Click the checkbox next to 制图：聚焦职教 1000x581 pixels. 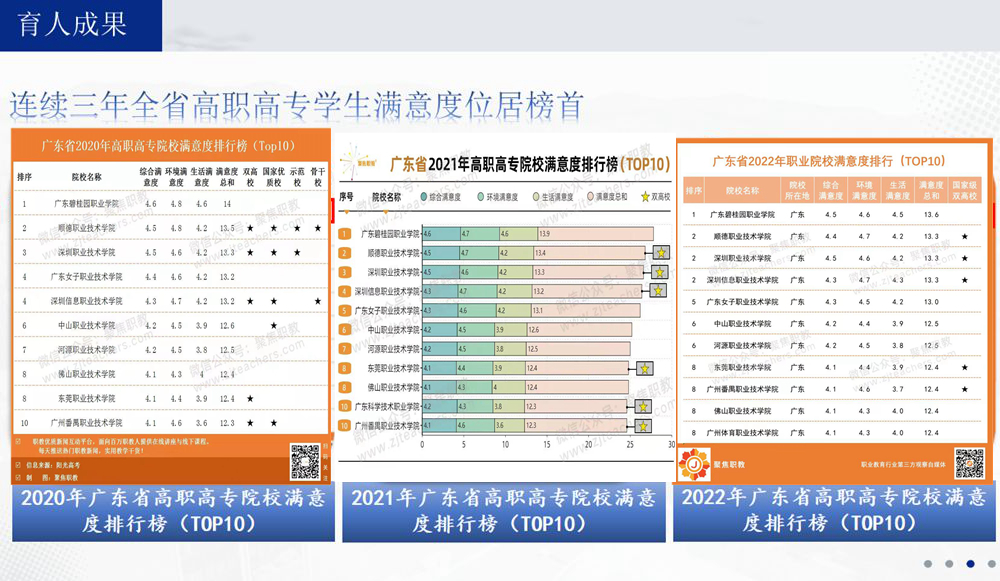(18, 477)
